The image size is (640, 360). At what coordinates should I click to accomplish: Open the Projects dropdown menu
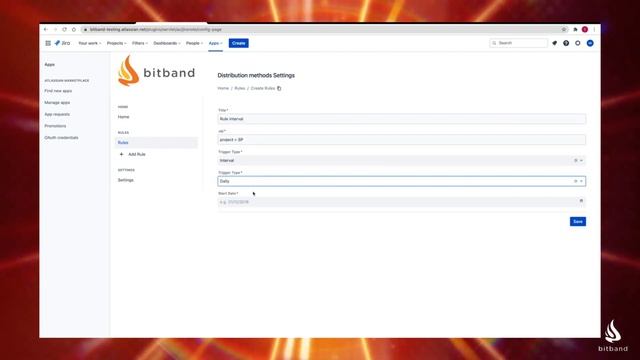117,43
